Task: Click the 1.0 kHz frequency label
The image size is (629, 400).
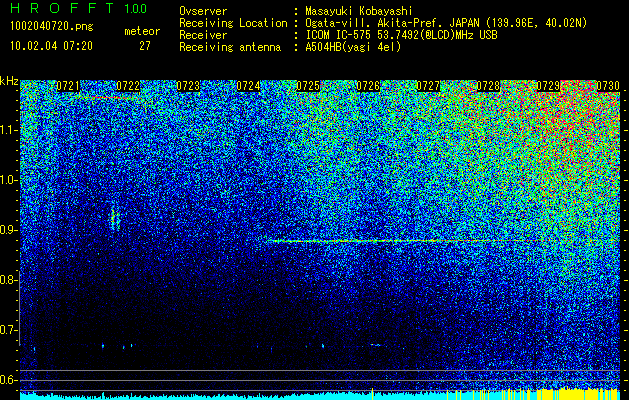Action: coord(9,180)
